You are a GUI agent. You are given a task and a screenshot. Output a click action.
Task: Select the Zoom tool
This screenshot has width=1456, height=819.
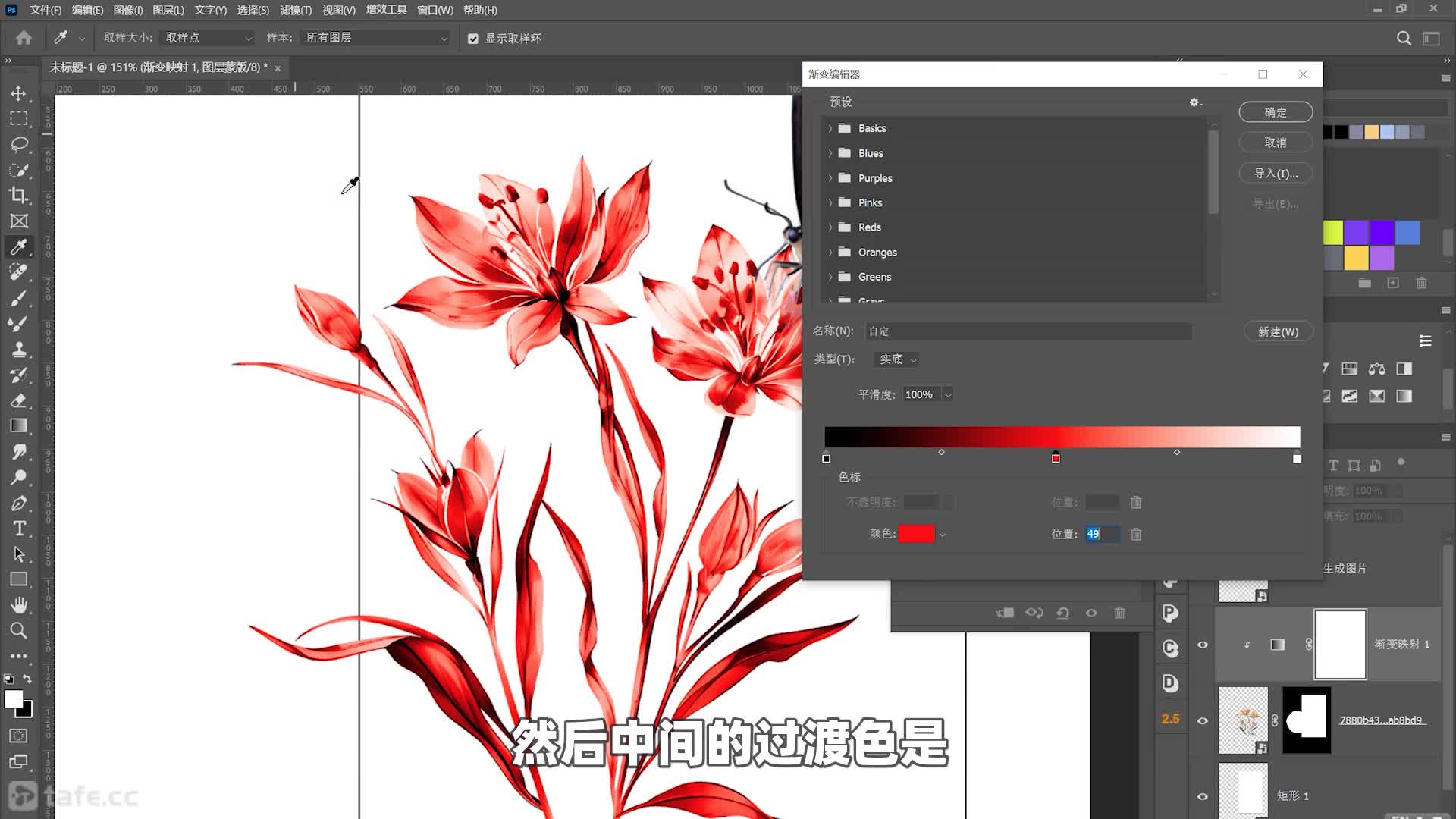click(x=18, y=630)
